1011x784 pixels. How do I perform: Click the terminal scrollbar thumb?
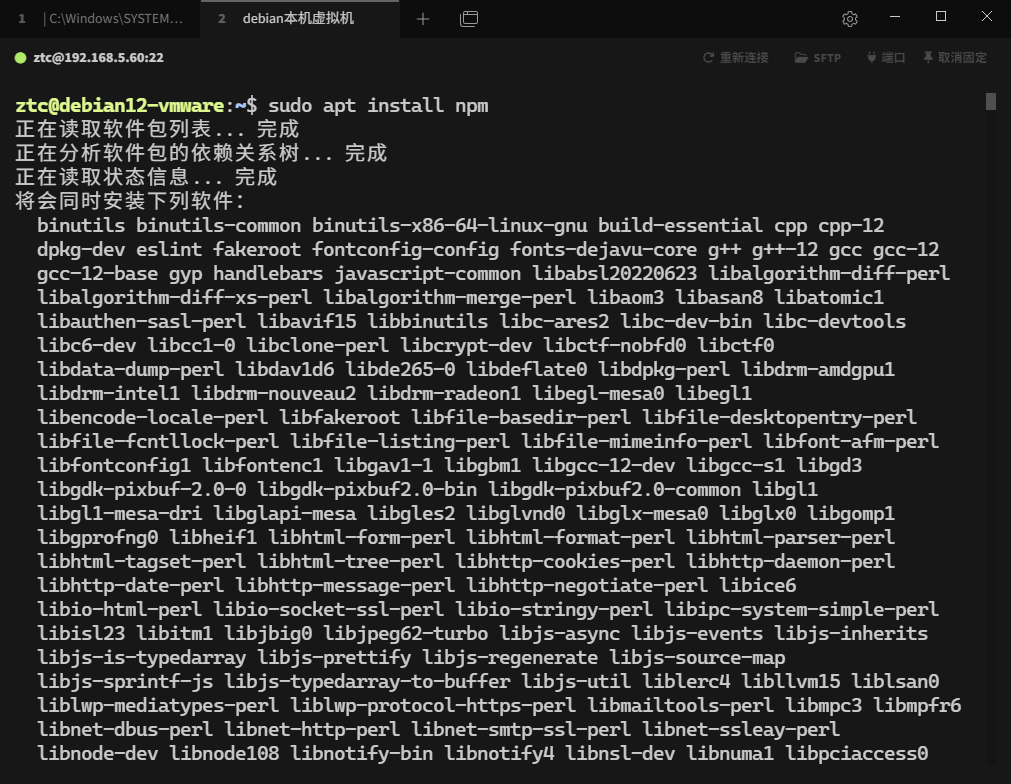pos(991,100)
